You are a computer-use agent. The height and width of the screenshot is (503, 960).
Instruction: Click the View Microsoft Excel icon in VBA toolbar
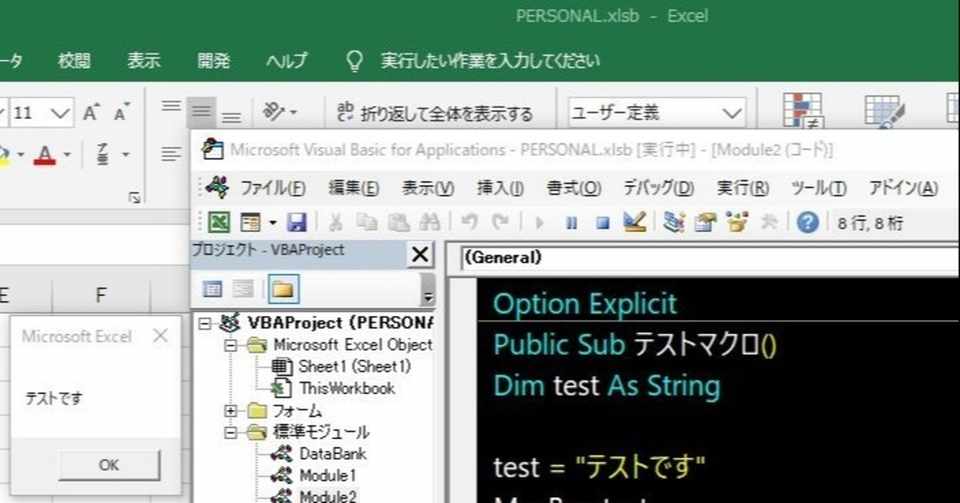pos(219,222)
